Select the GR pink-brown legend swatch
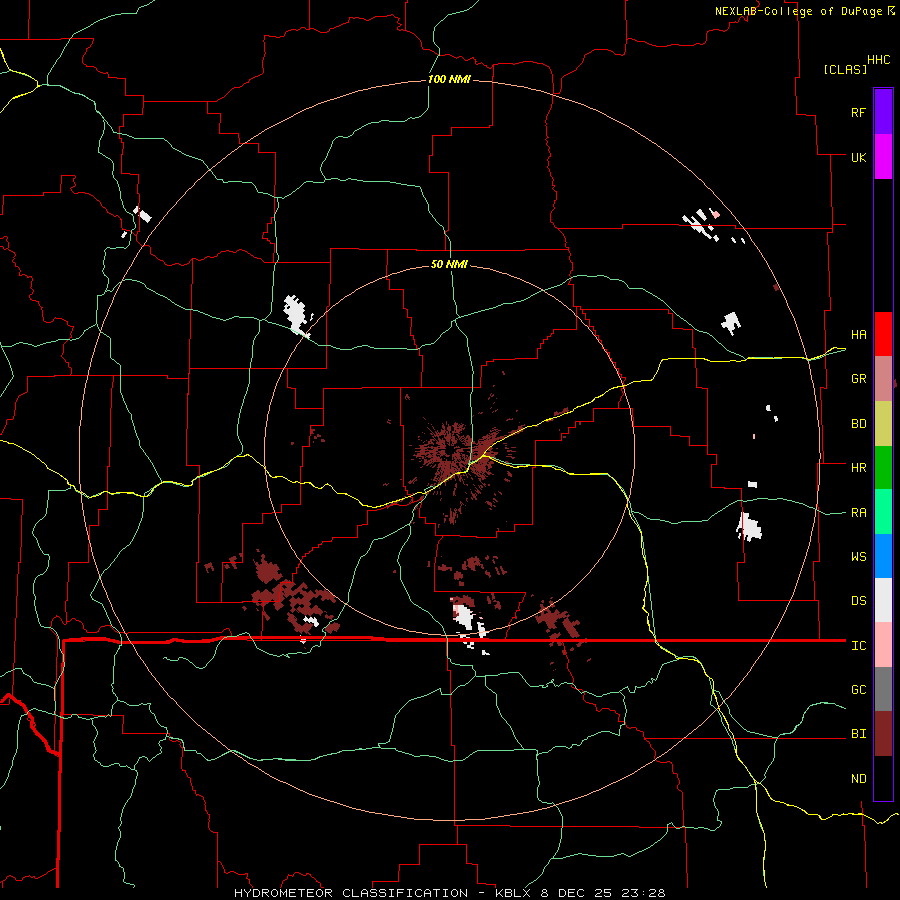 tap(883, 379)
